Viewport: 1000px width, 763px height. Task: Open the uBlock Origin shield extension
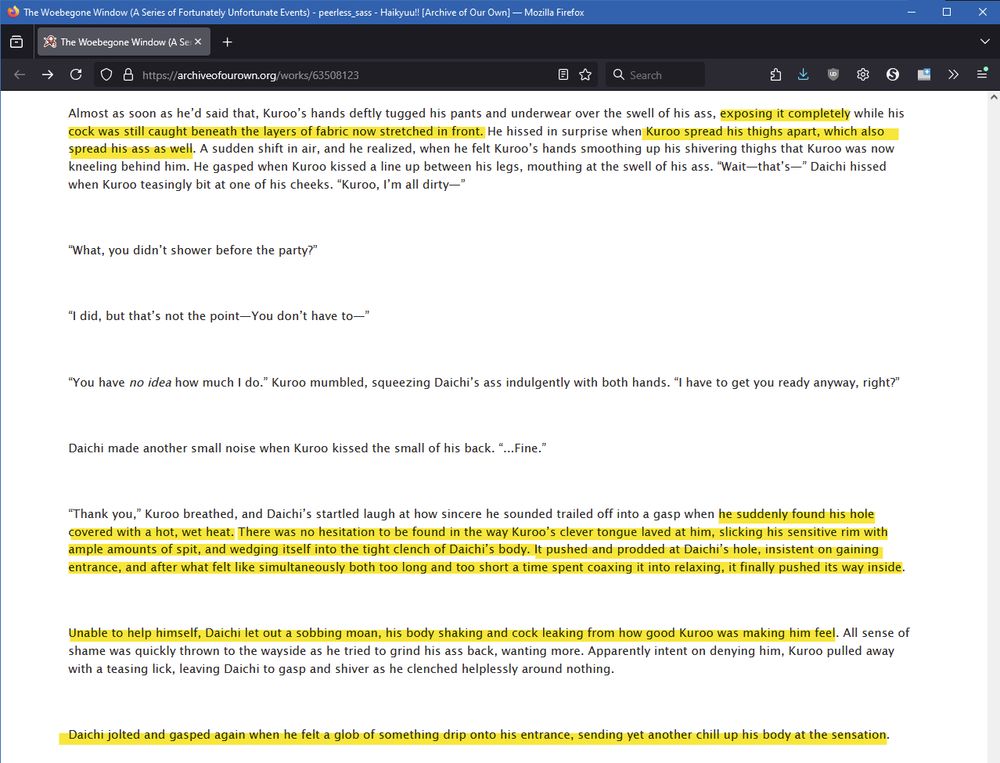pyautogui.click(x=833, y=74)
